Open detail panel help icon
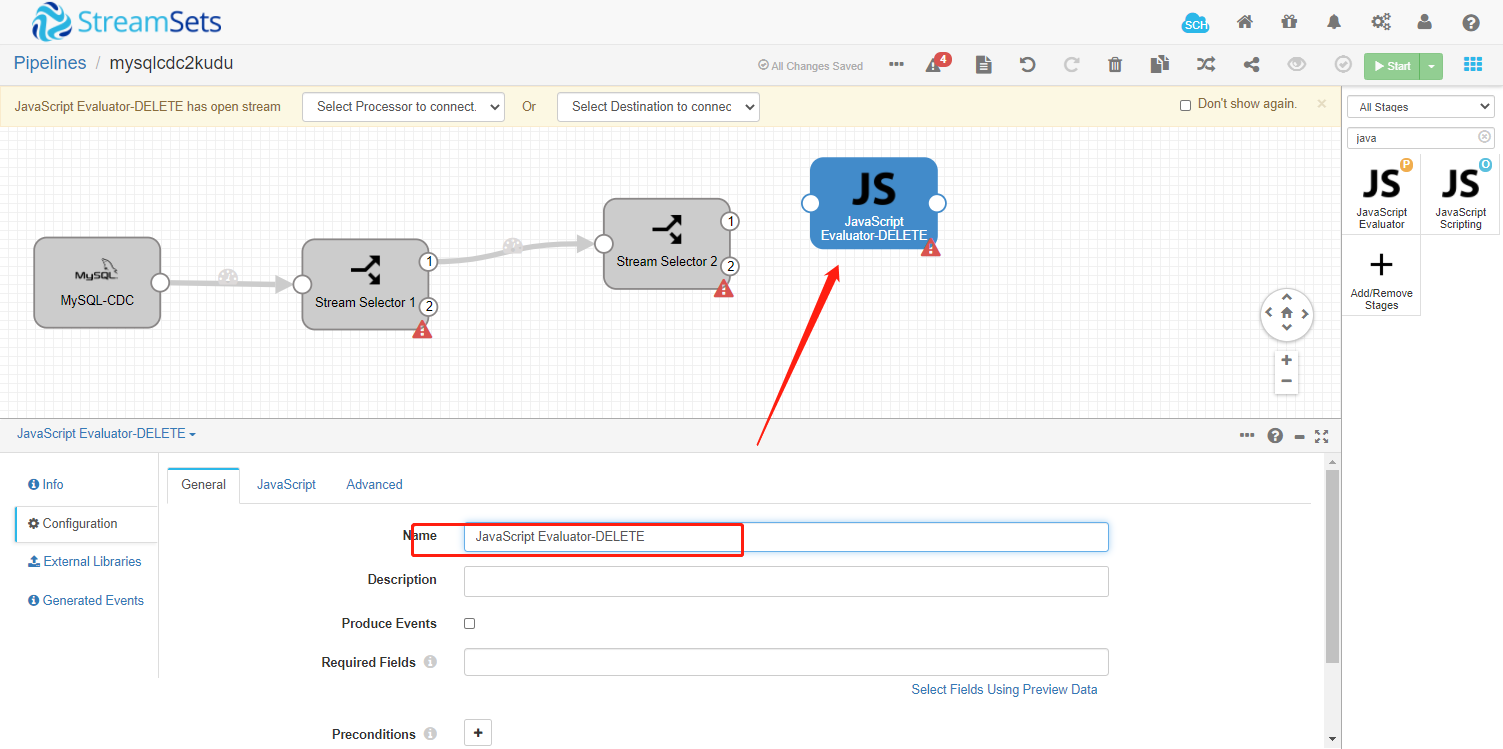Viewport: 1503px width, 749px height. (x=1275, y=436)
